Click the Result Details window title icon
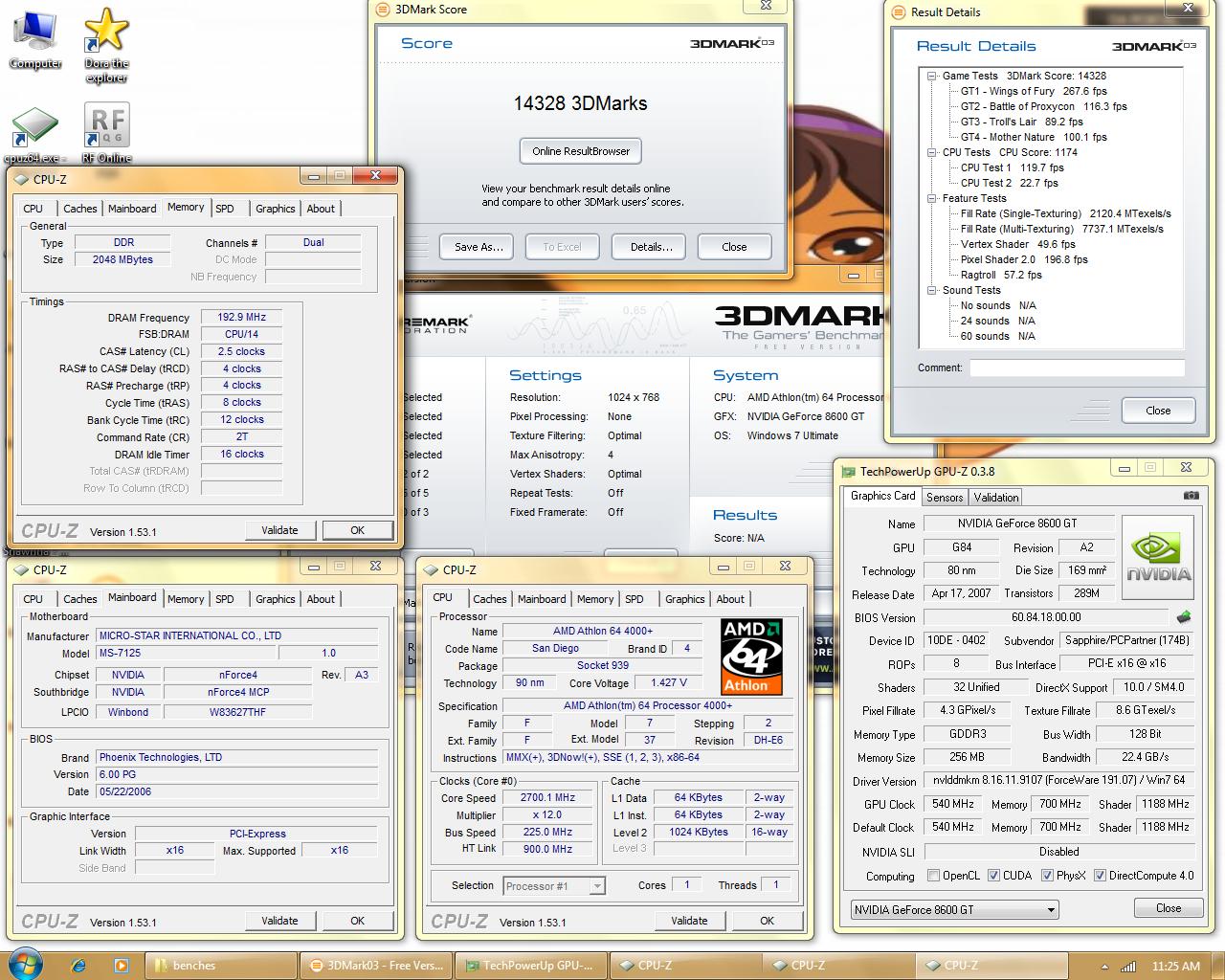This screenshot has width=1225, height=980. (898, 12)
